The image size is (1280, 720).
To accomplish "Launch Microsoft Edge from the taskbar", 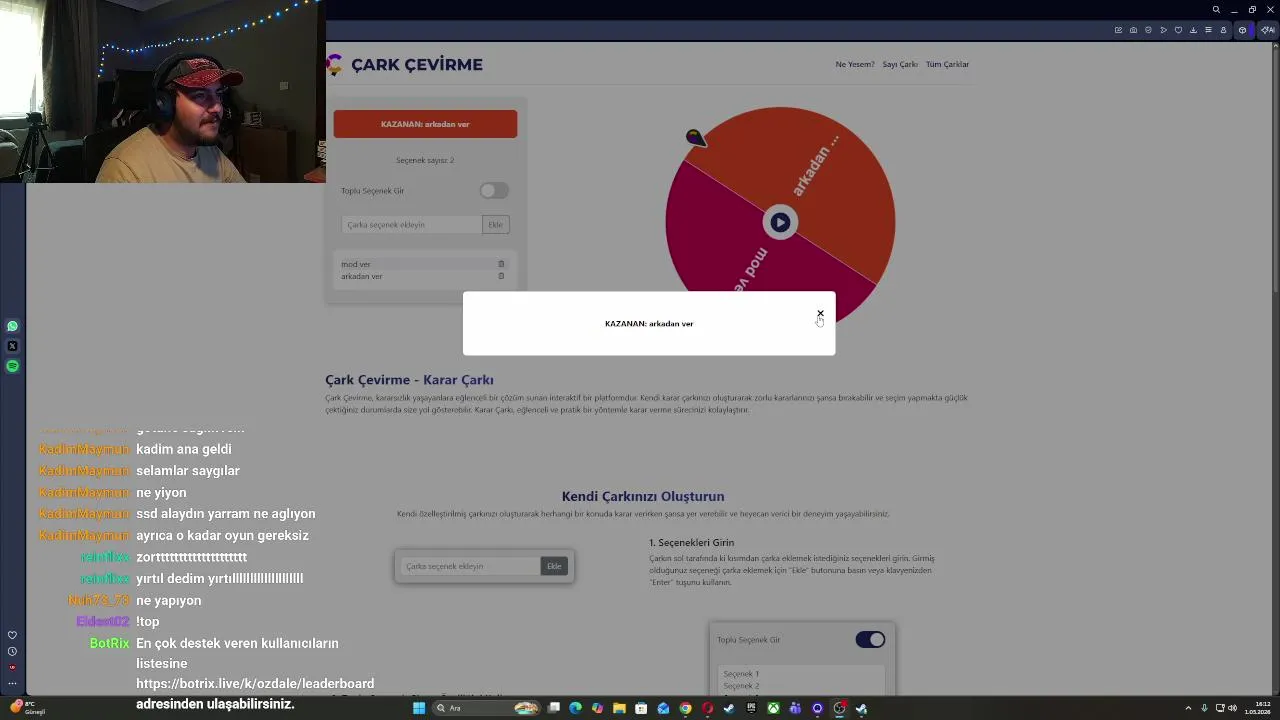I will pos(575,708).
